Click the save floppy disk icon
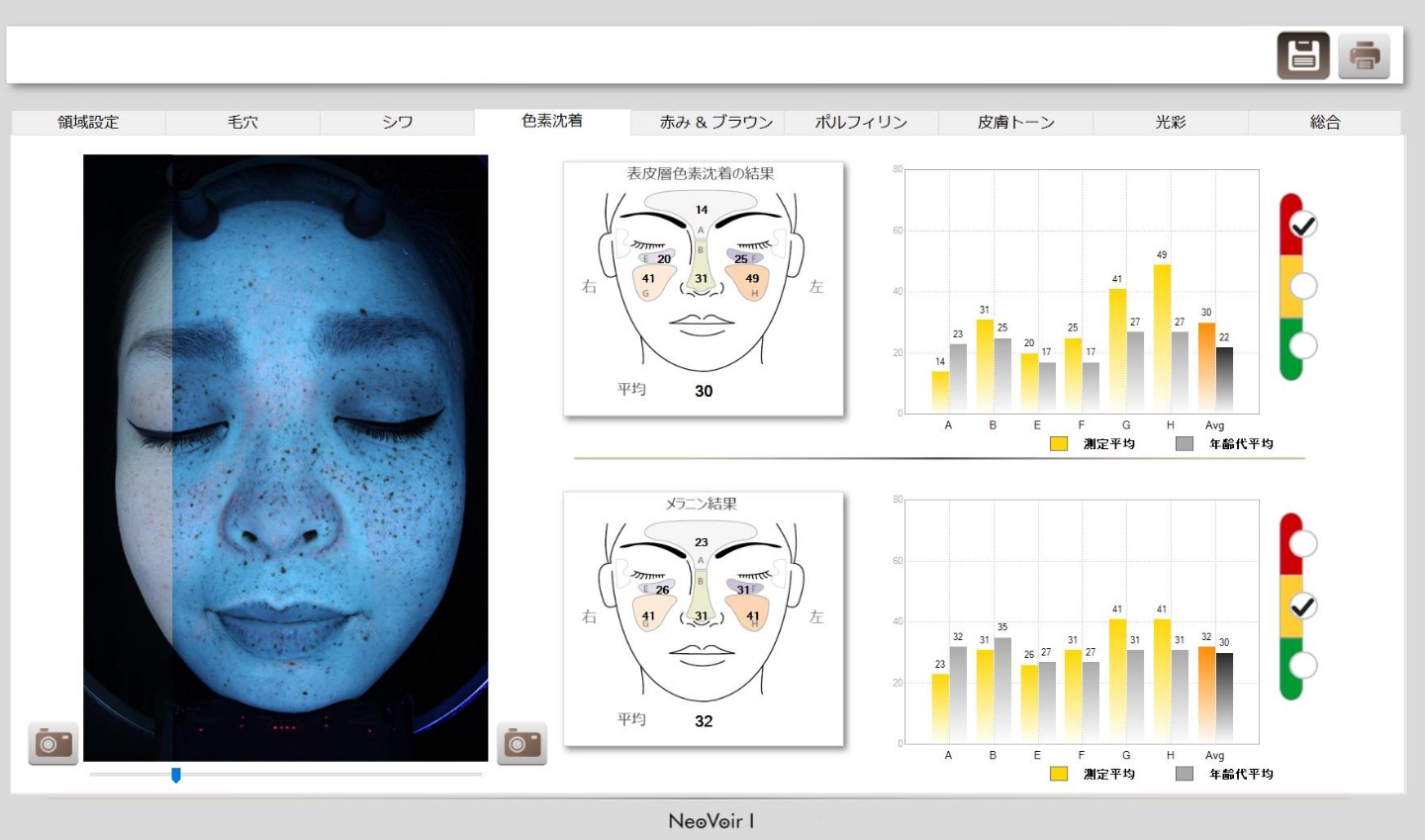1425x840 pixels. 1303,55
